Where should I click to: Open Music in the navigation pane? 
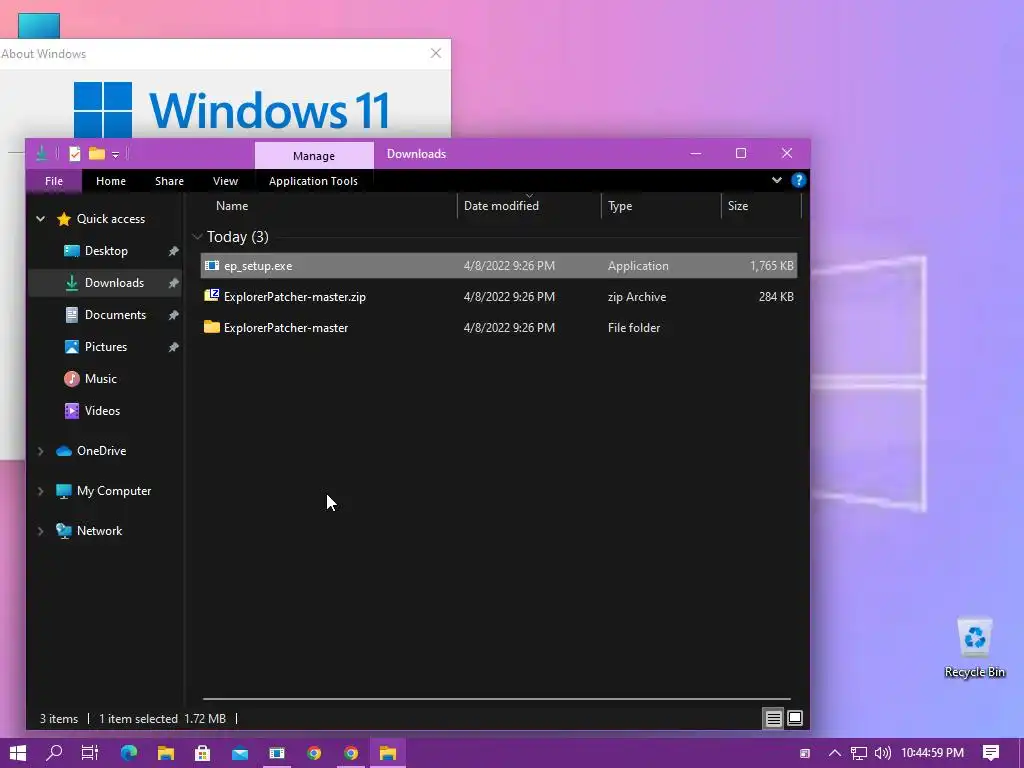tap(101, 379)
